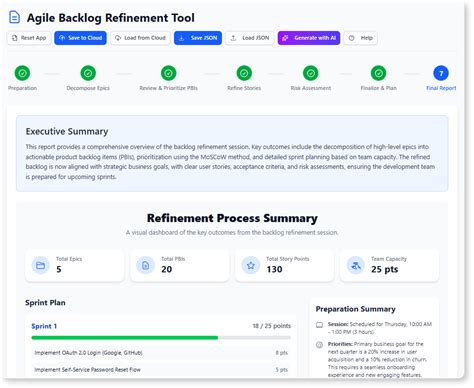474x388 pixels.
Task: Click the Decompose Epics step label
Action: pyautogui.click(x=88, y=88)
